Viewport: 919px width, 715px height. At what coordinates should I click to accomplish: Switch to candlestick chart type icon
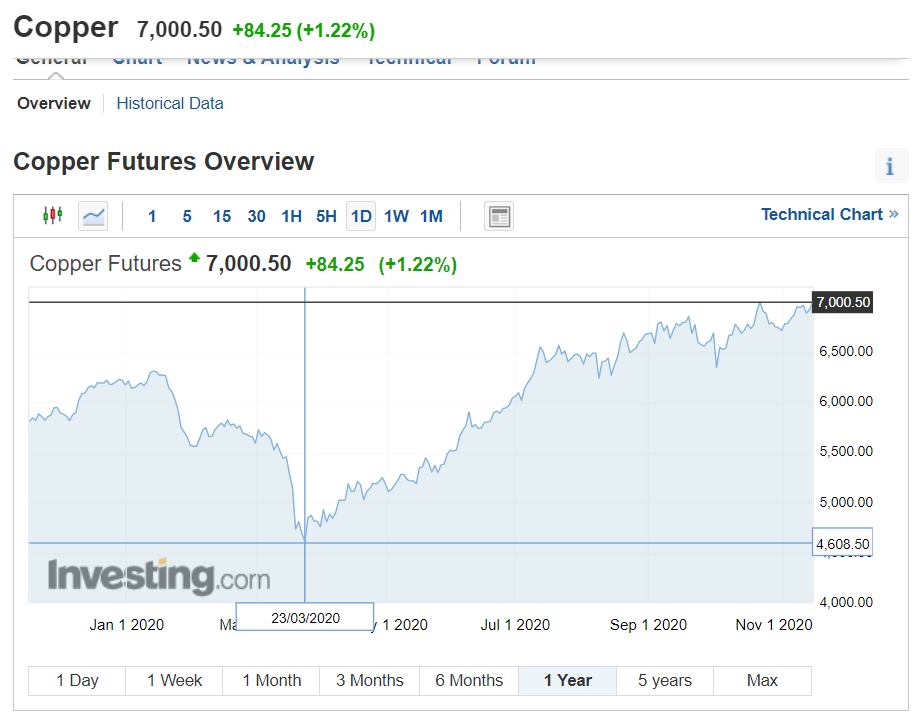coord(53,216)
